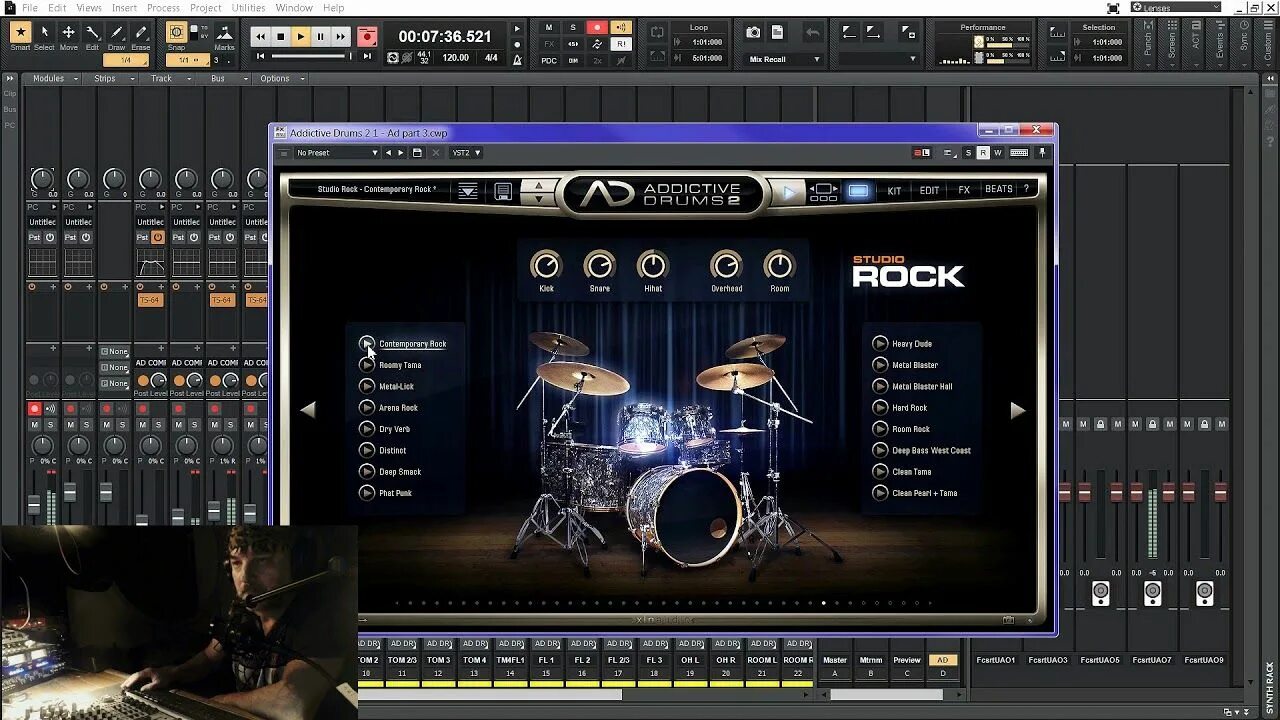Open the Addictive Drums preset browser list icon

468,190
